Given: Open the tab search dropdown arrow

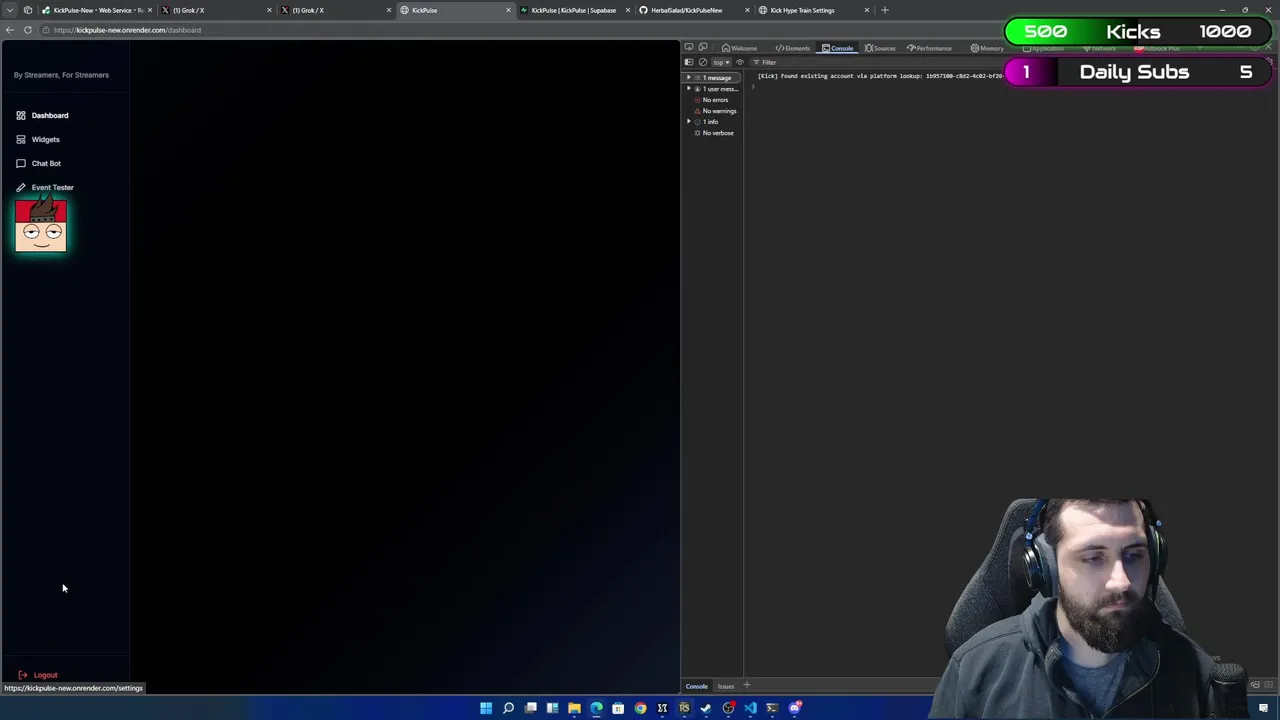Looking at the screenshot, I should pos(10,10).
